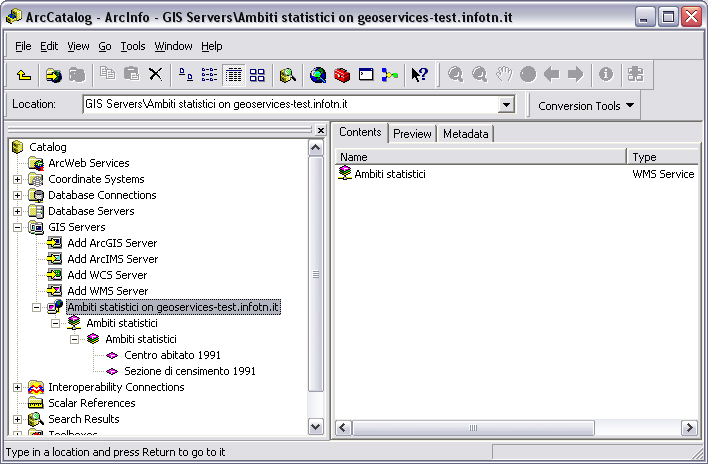
Task: Open the Help menu
Action: [212, 46]
